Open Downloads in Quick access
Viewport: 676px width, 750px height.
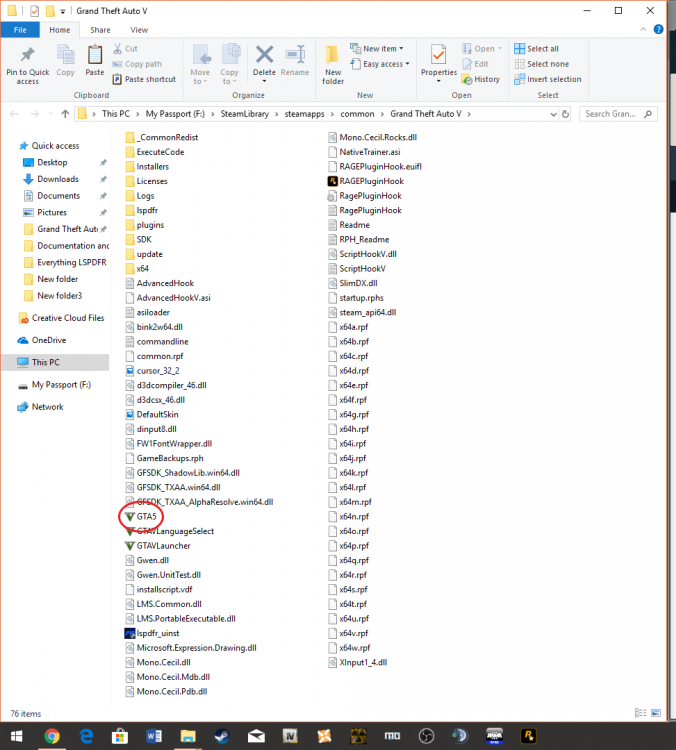[58, 179]
